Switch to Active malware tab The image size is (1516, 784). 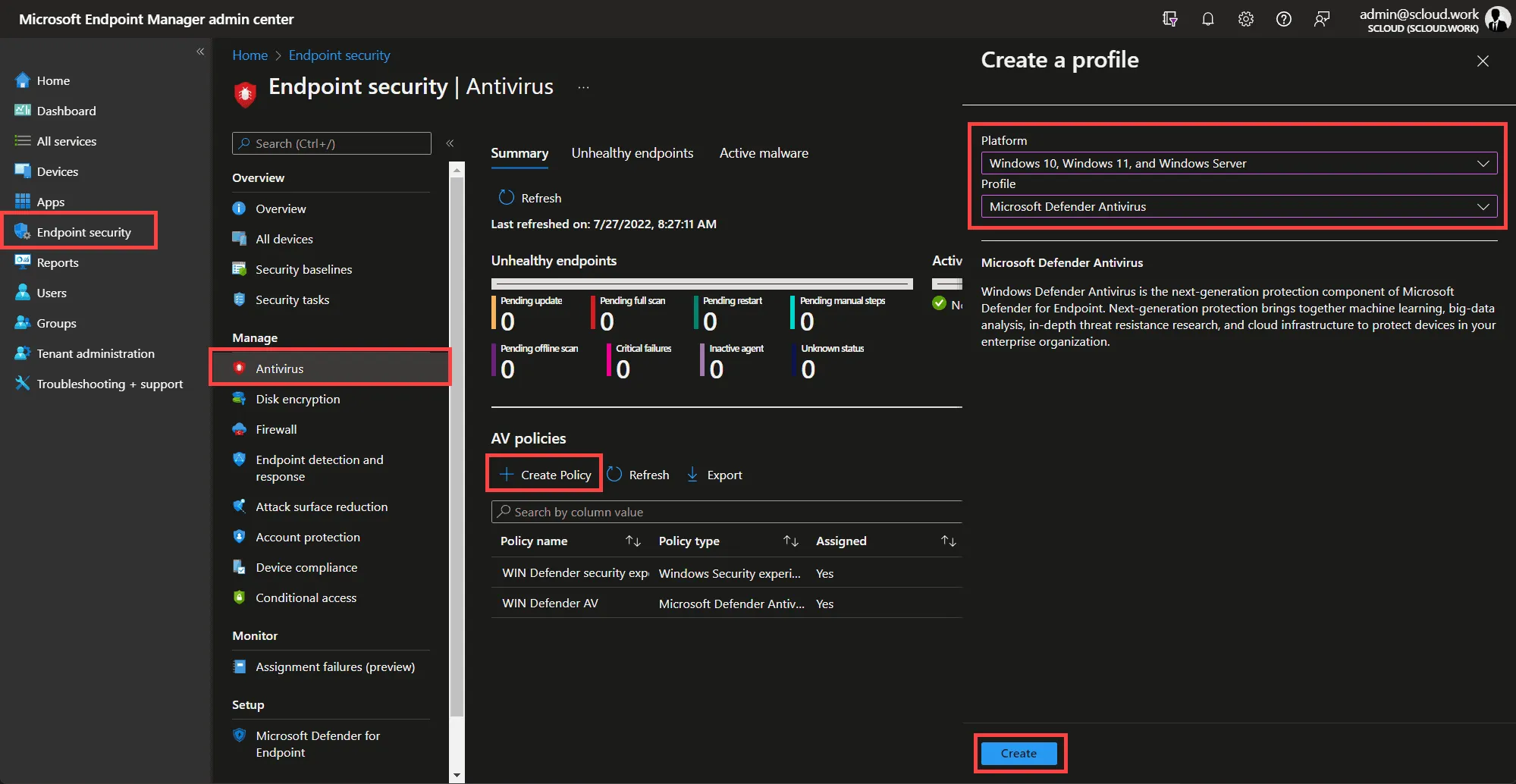click(x=764, y=153)
